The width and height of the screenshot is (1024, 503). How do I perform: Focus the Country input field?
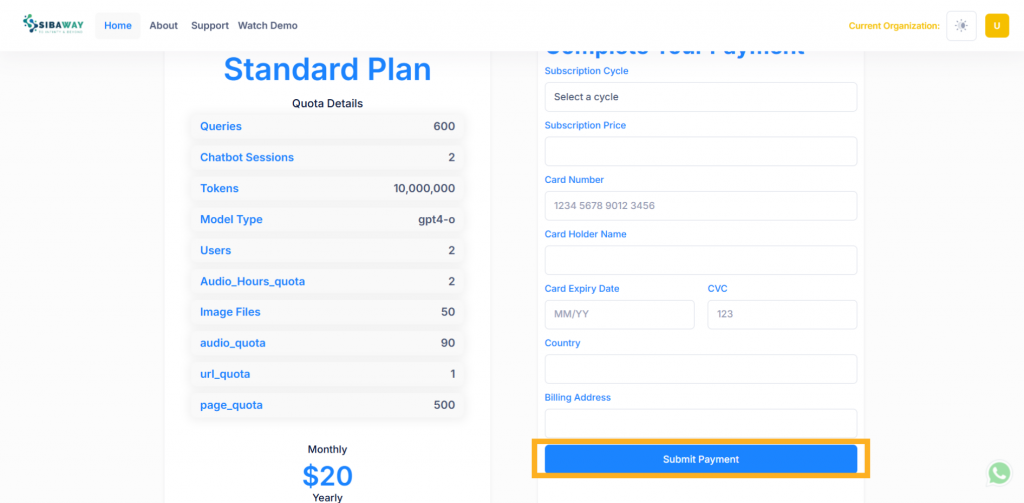point(701,369)
